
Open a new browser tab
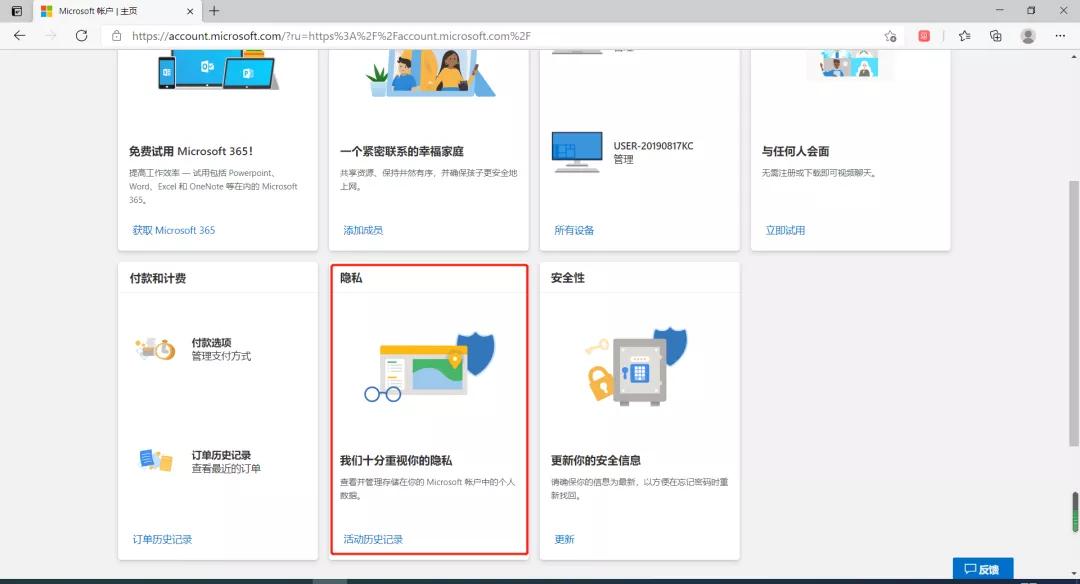pos(214,11)
